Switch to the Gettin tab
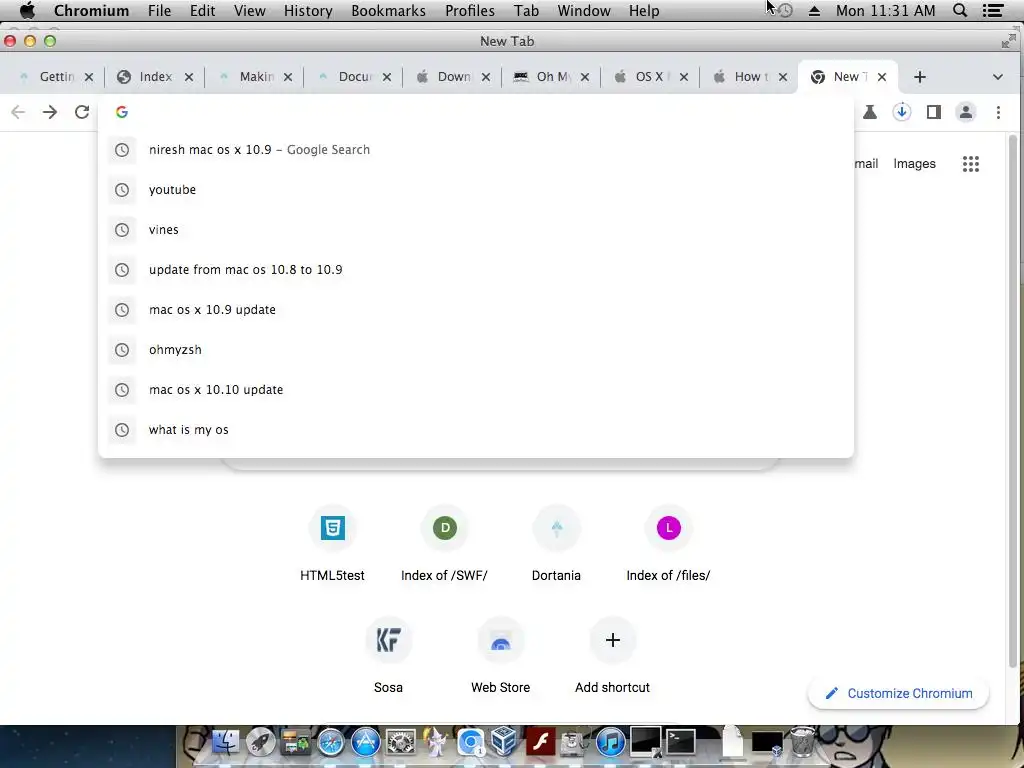This screenshot has height=768, width=1024. pyautogui.click(x=57, y=77)
